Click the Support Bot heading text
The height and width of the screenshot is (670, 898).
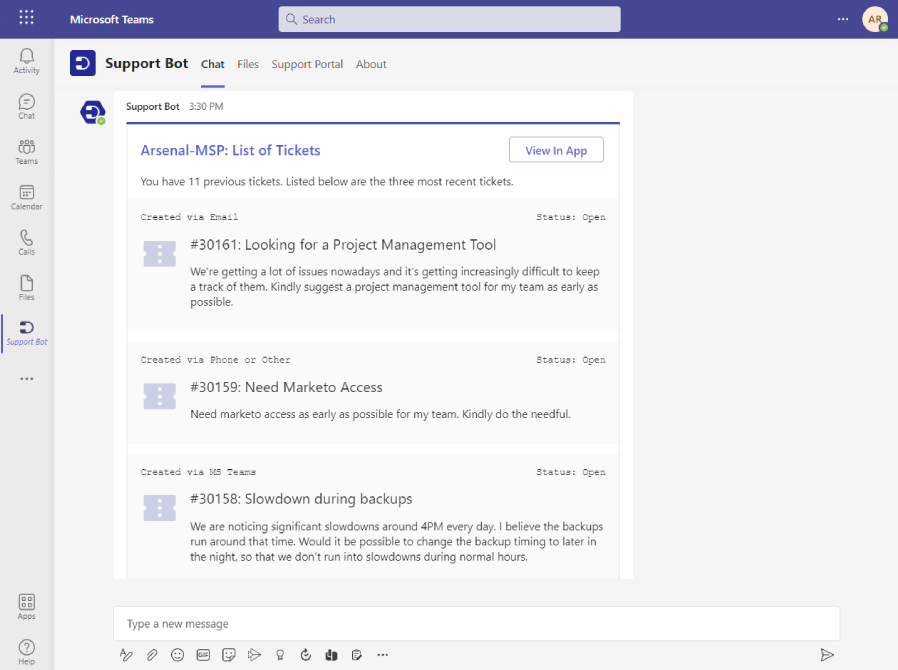click(147, 63)
